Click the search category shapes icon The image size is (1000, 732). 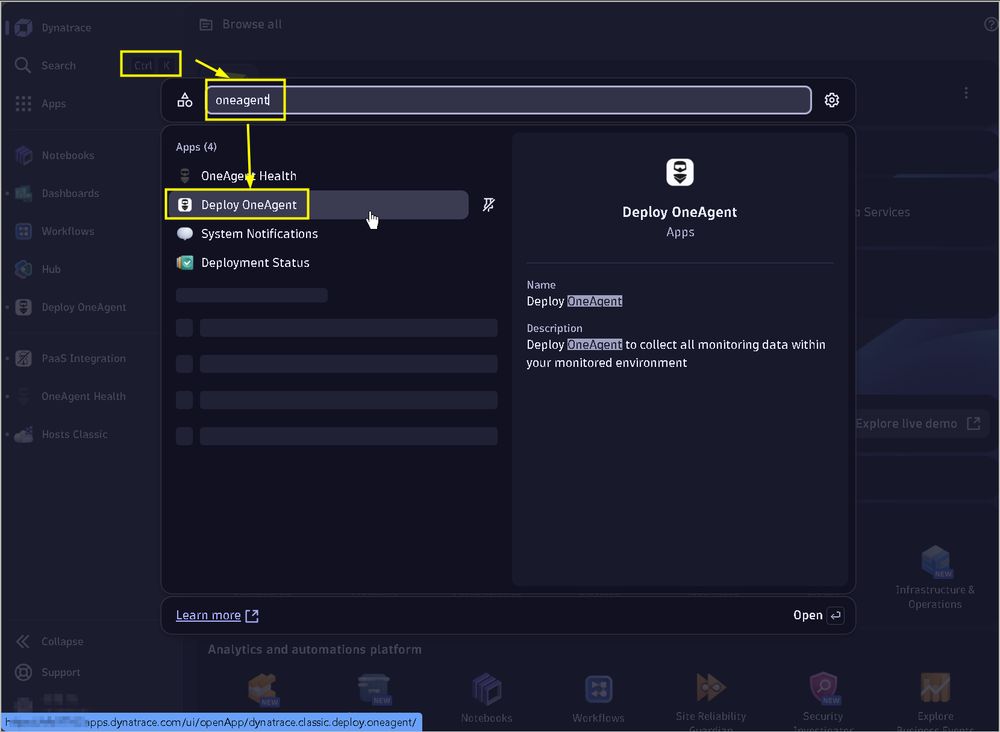(x=185, y=100)
